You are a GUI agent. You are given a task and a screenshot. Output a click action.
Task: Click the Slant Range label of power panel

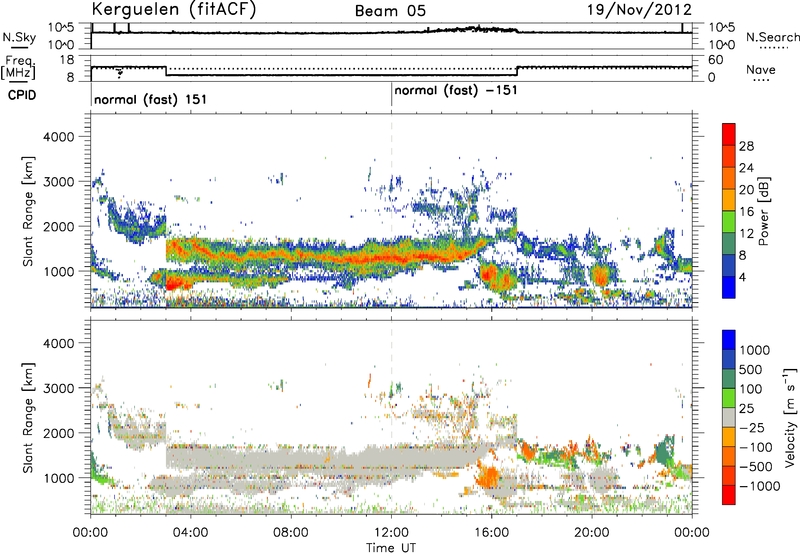coord(28,211)
